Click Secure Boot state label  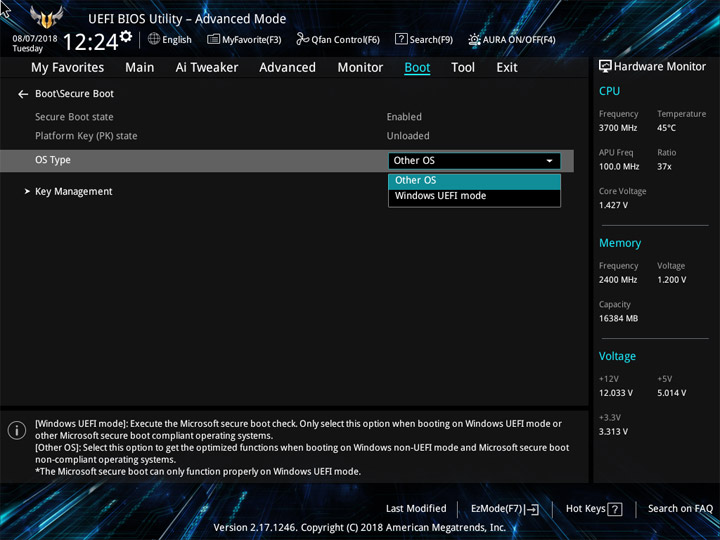pos(74,117)
